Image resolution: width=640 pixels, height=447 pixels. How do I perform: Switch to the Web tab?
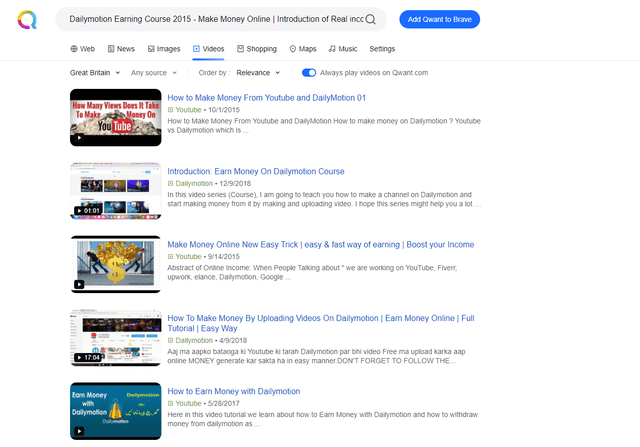[x=82, y=49]
